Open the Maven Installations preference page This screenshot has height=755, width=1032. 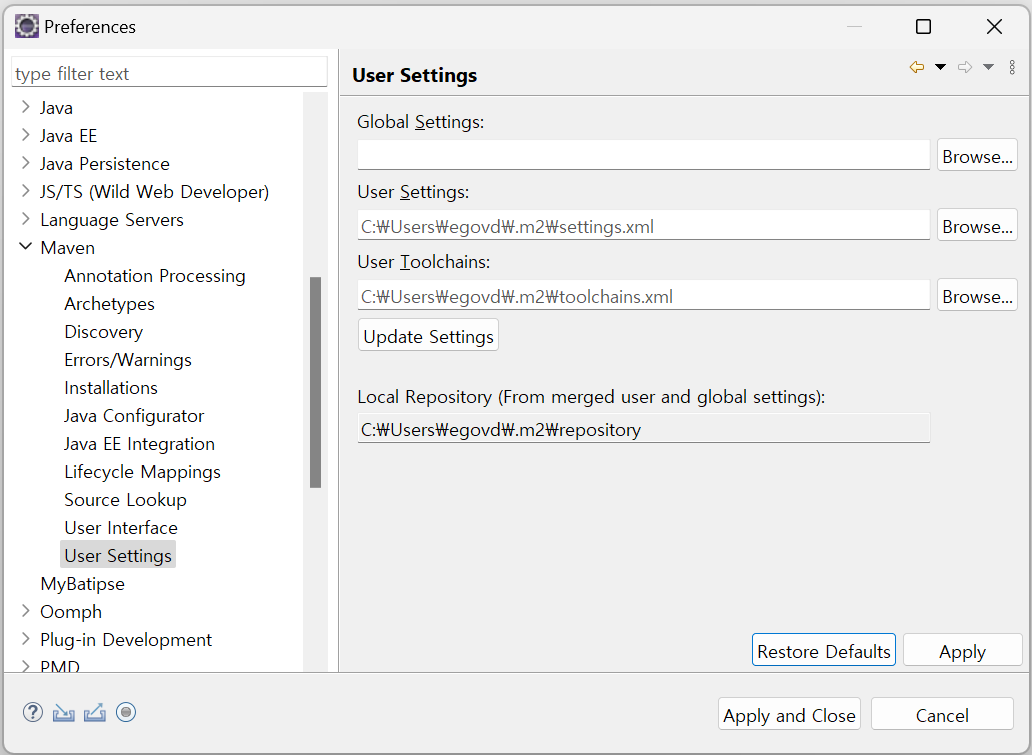(111, 388)
